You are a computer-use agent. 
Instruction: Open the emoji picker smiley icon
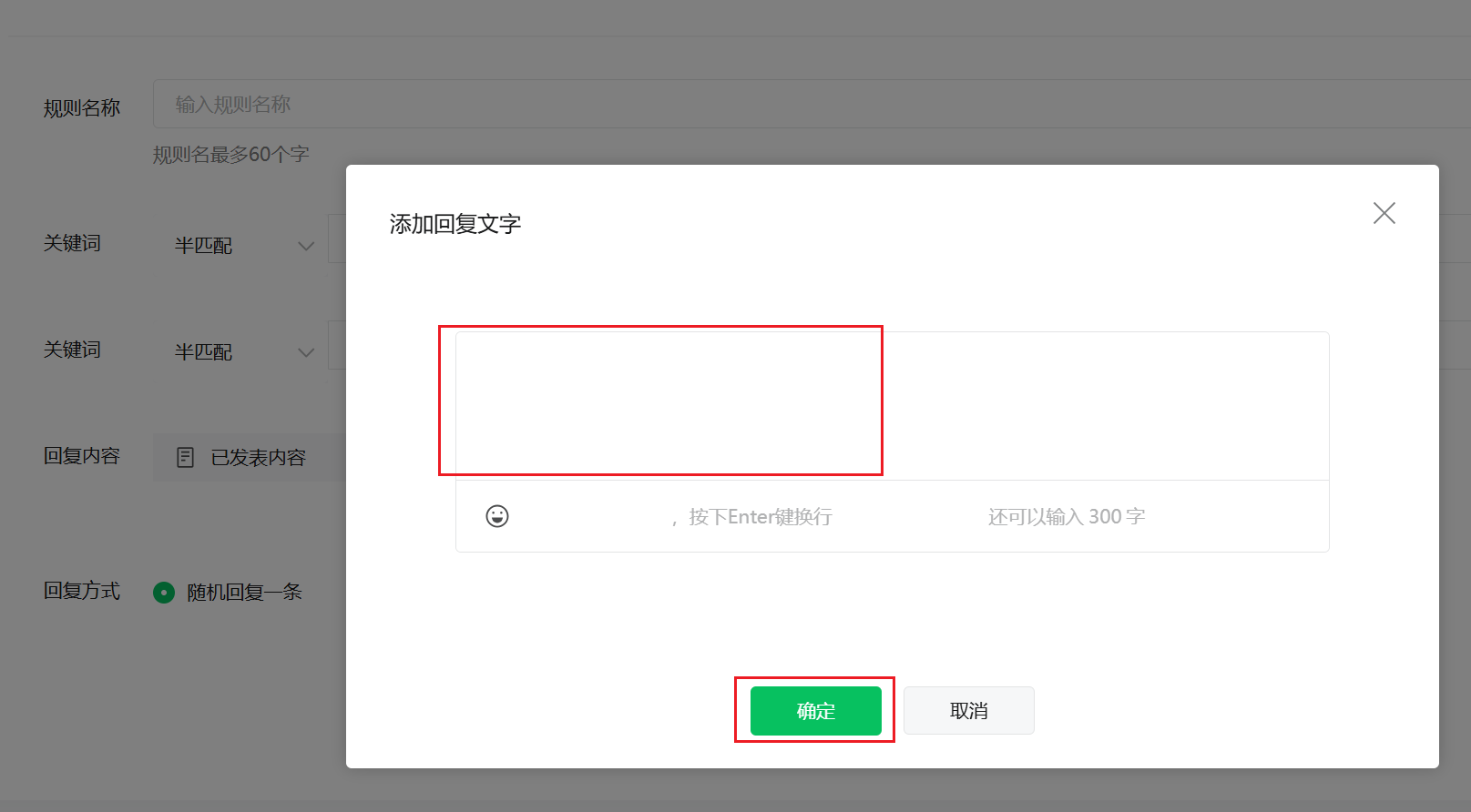(497, 516)
